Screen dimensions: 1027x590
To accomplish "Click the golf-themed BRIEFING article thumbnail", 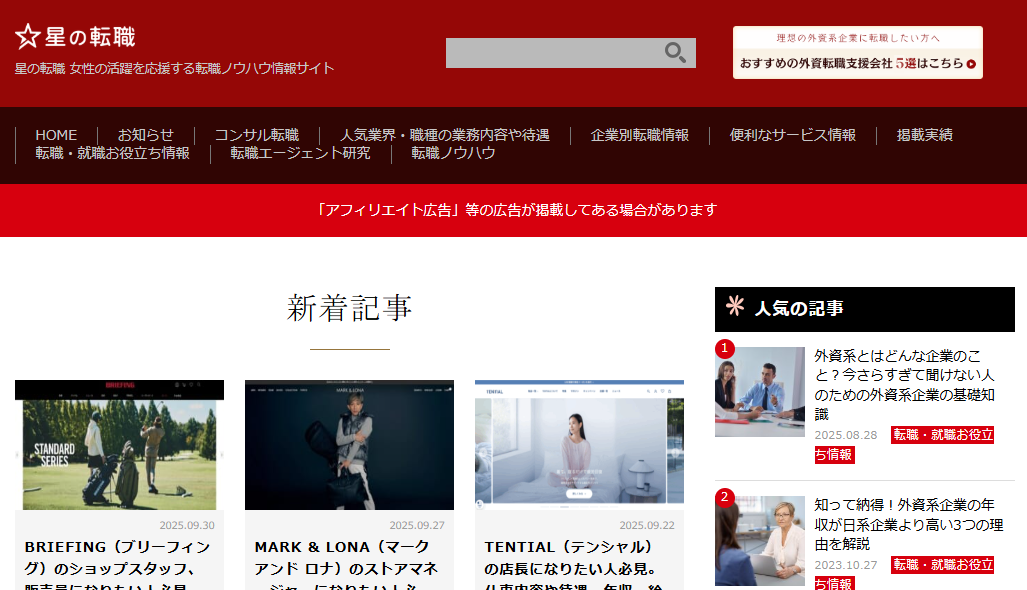I will tap(118, 444).
